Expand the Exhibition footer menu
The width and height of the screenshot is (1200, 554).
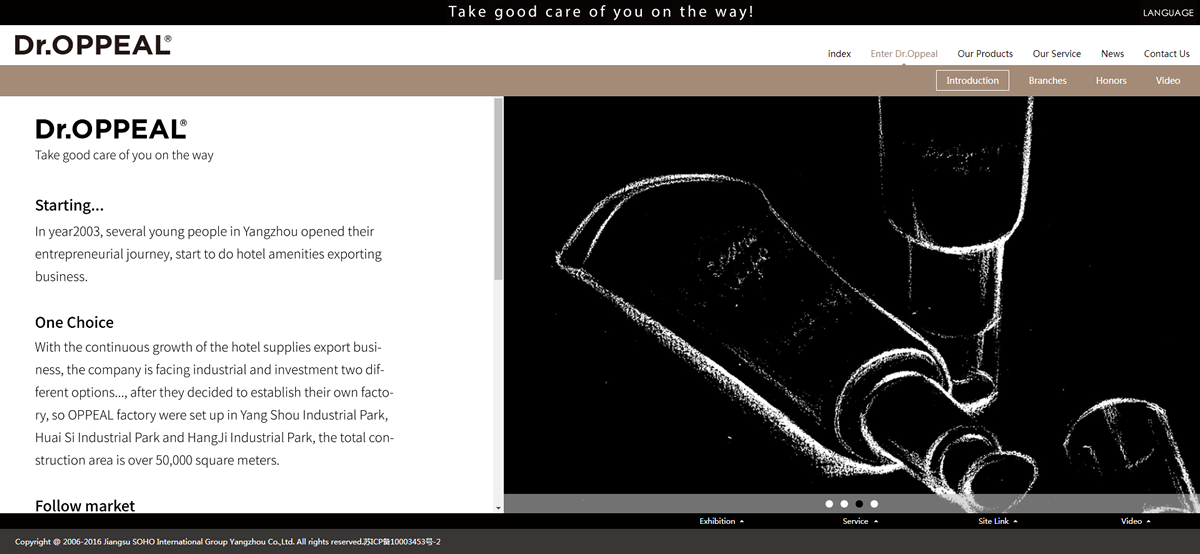(x=721, y=521)
